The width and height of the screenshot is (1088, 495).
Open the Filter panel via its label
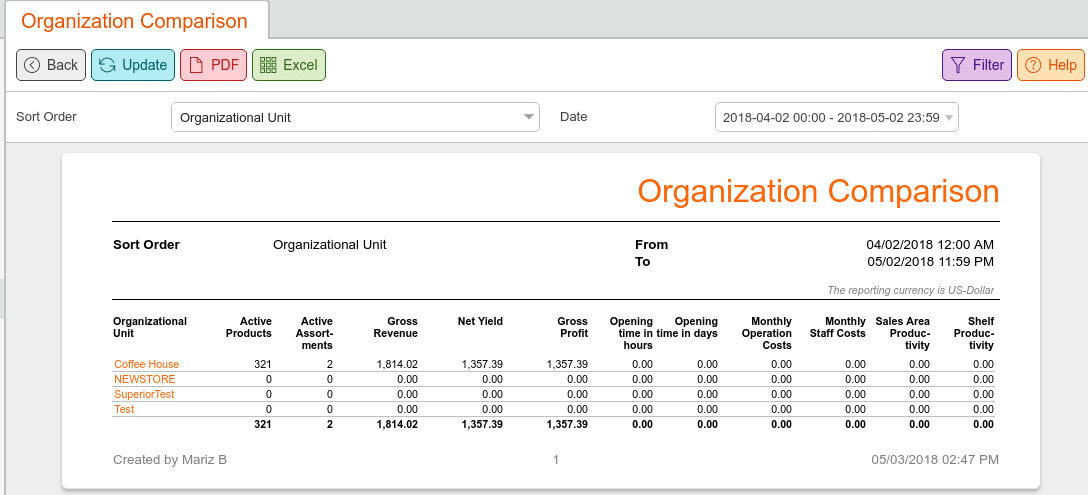tap(988, 65)
